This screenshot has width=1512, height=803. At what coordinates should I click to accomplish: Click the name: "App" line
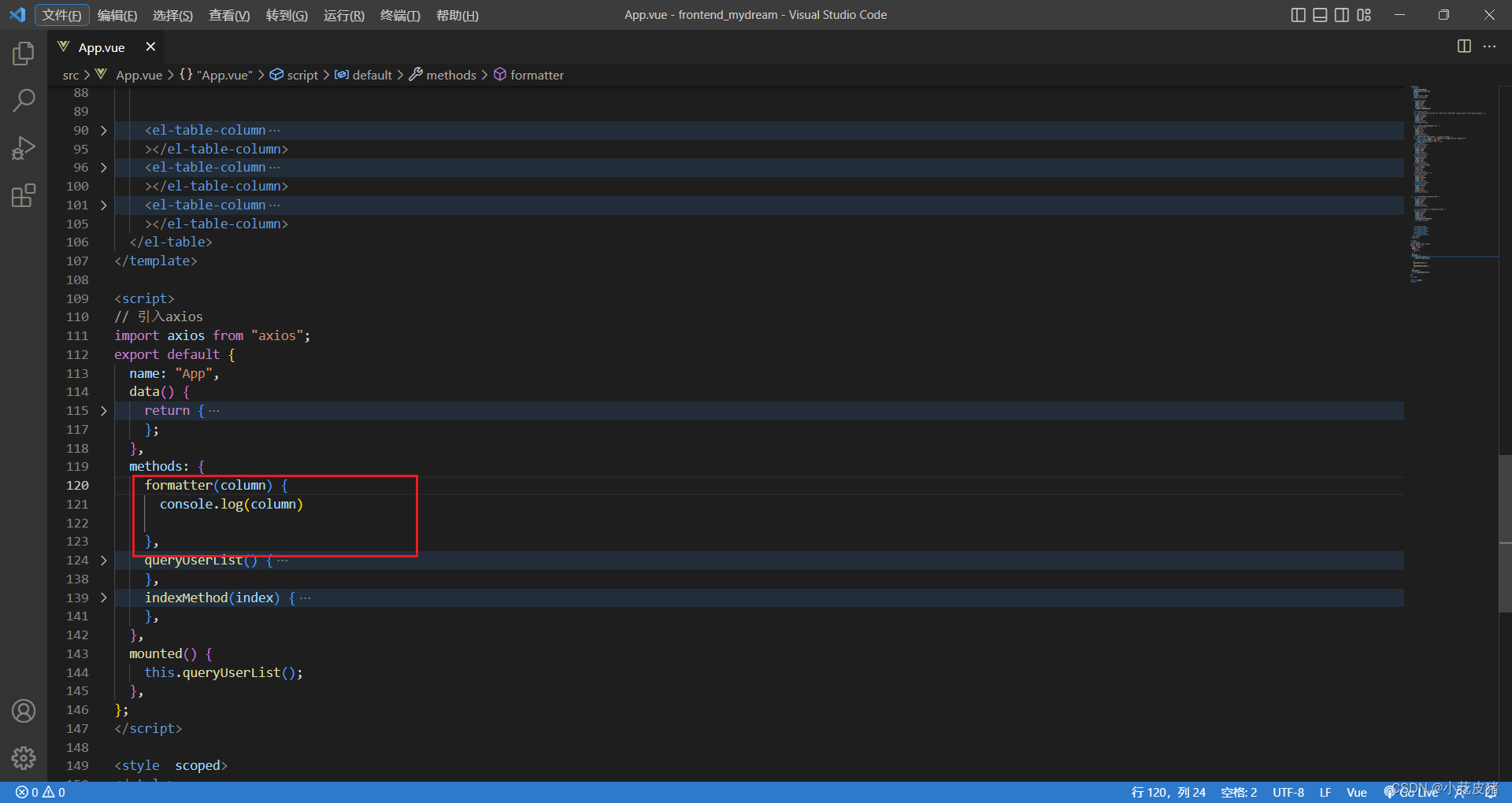174,374
